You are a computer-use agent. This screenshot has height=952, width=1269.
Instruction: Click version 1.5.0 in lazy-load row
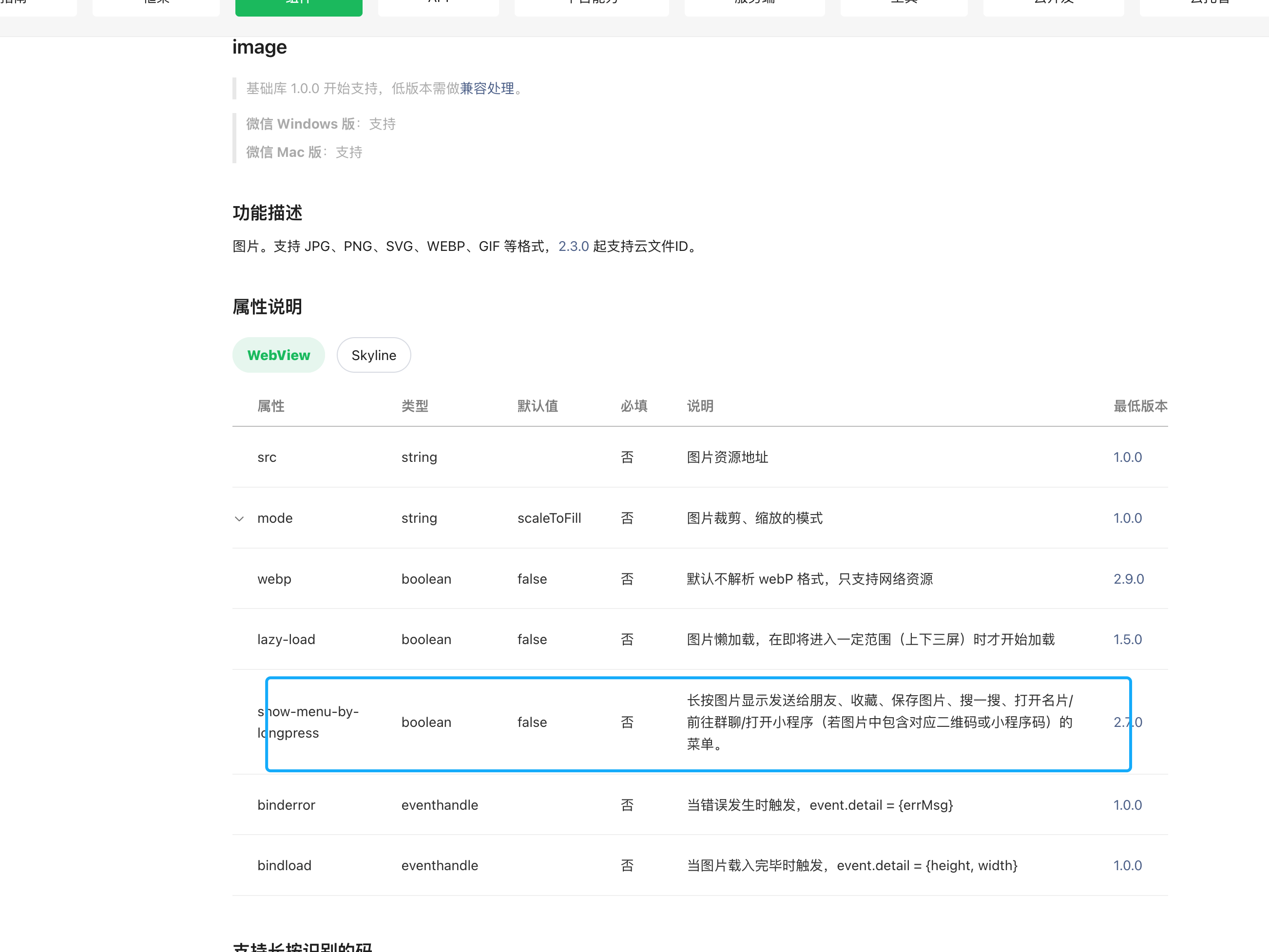pos(1127,639)
